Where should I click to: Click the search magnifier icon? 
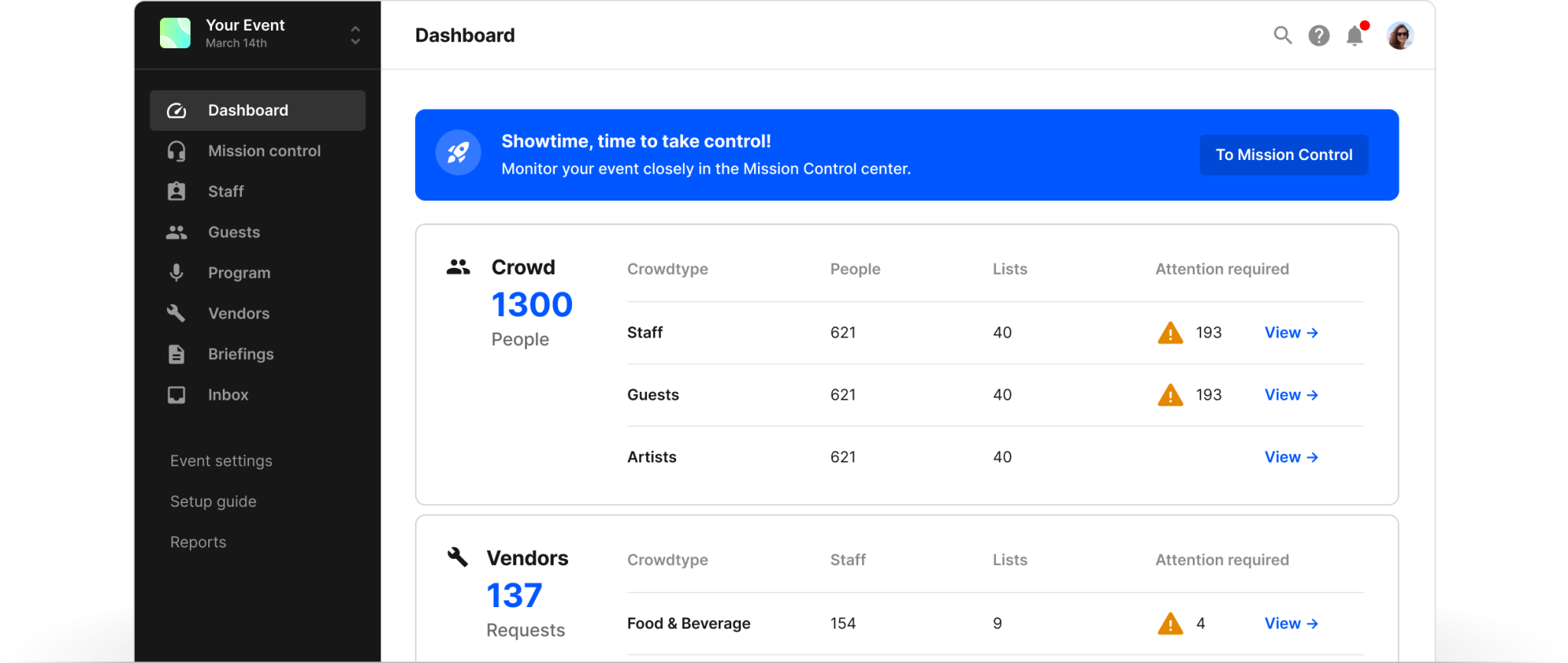click(1282, 35)
